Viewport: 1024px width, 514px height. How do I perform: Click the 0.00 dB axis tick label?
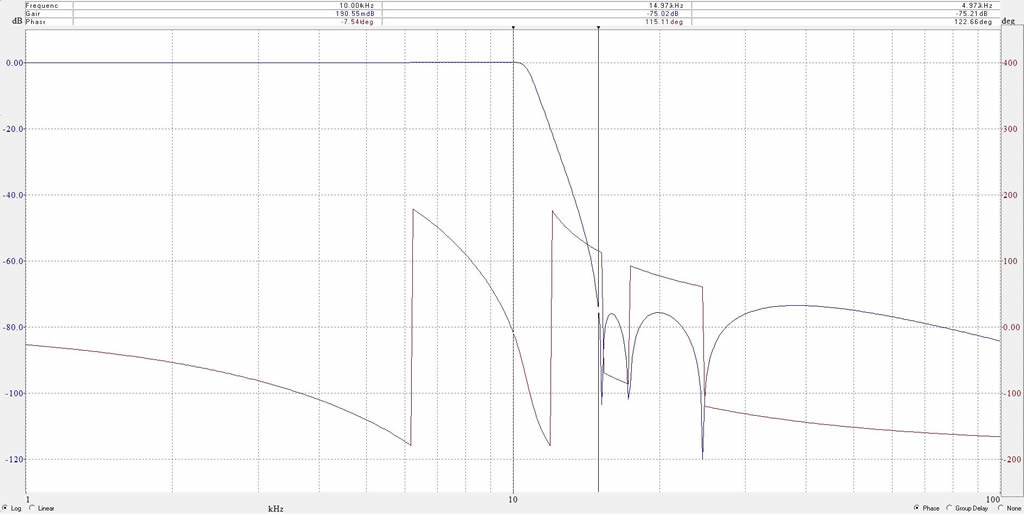click(x=15, y=63)
